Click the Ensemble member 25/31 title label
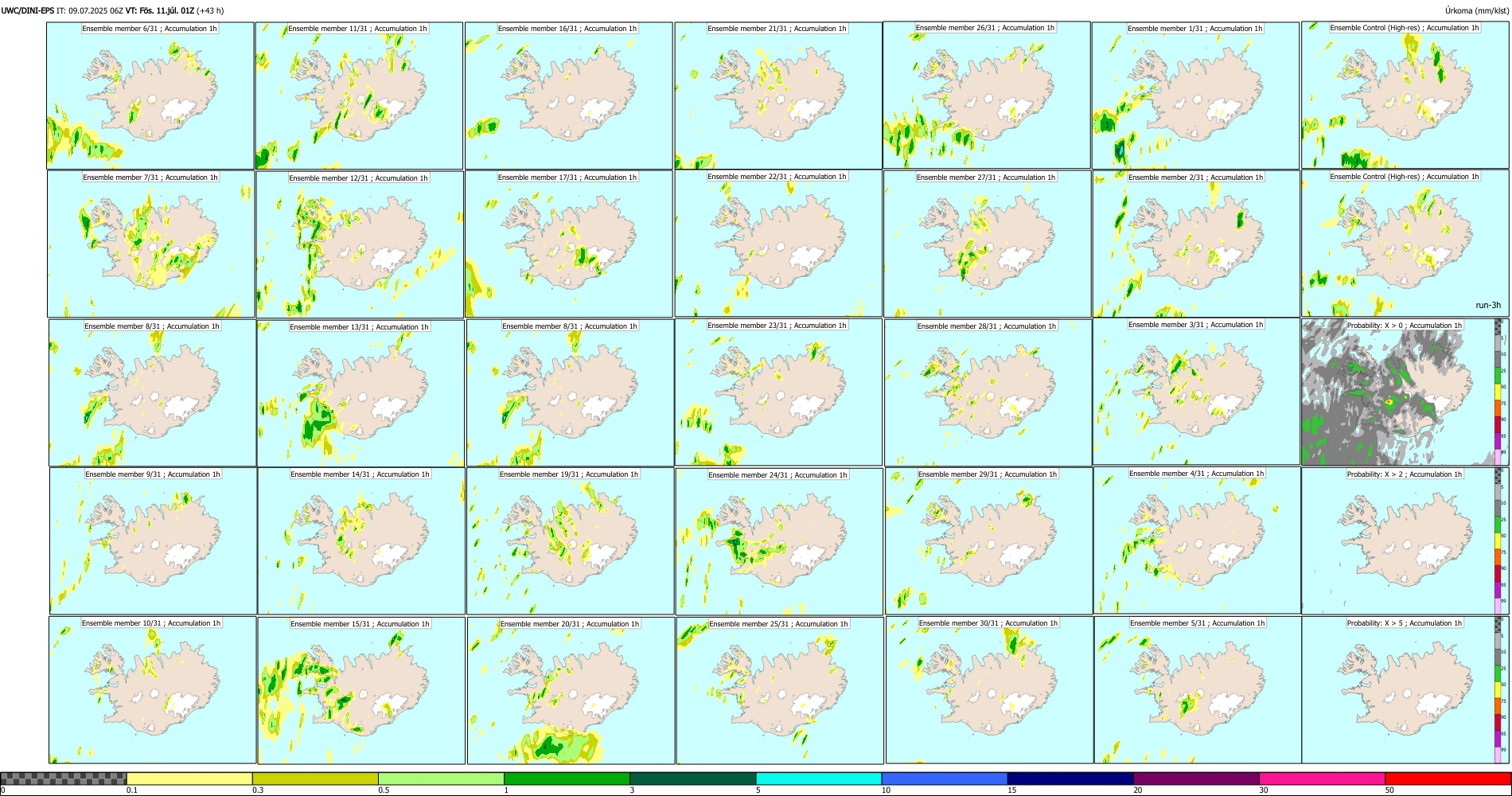The width and height of the screenshot is (1512, 796). 778,624
